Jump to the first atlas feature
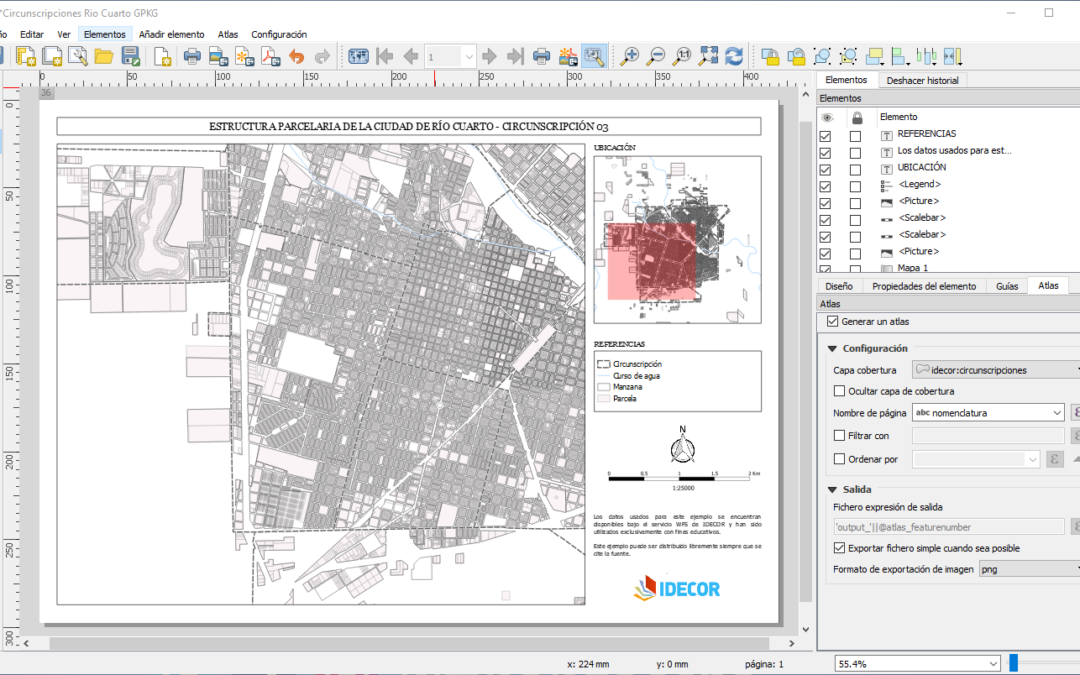The height and width of the screenshot is (675, 1080). click(385, 56)
